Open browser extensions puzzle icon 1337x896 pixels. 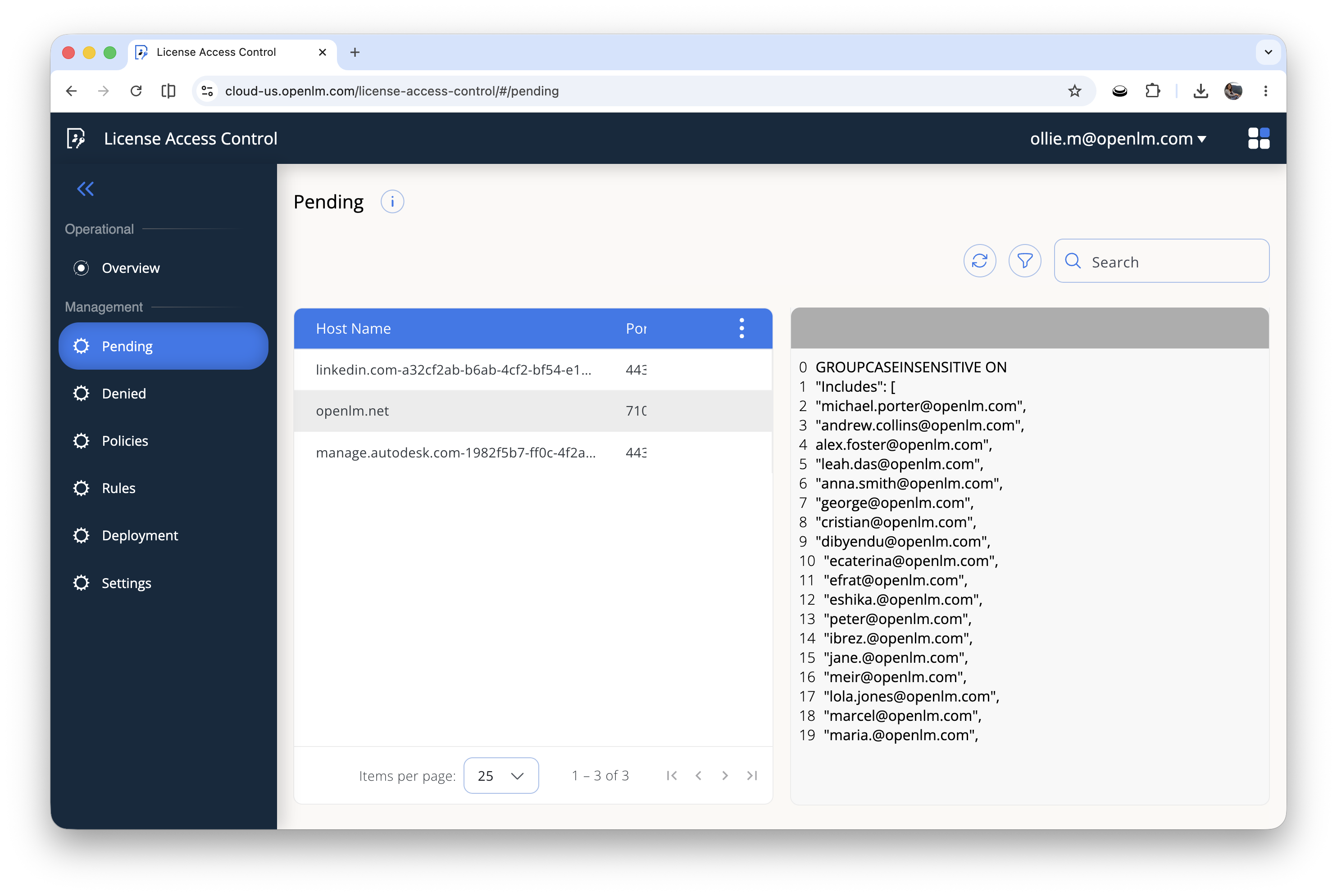click(1152, 91)
